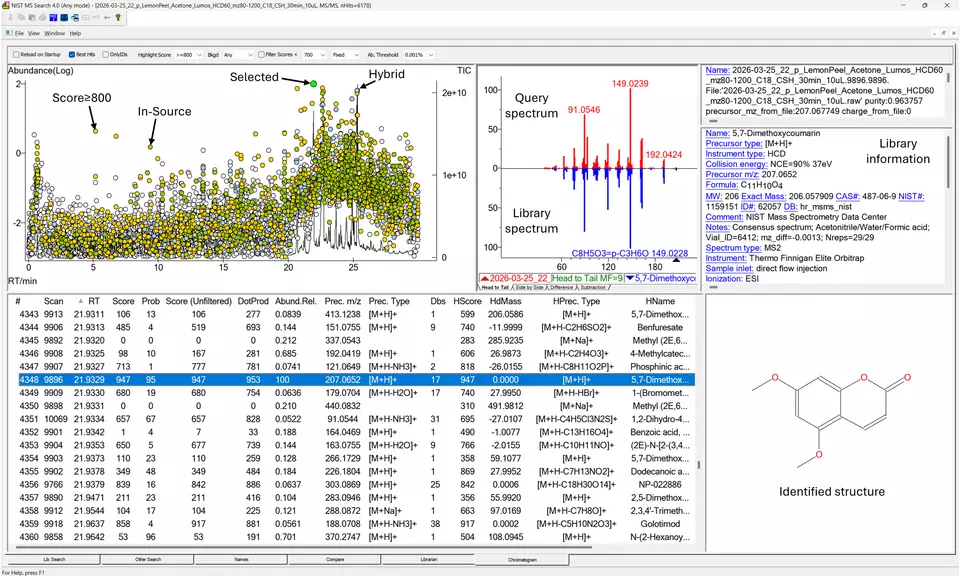Sort by the RT column header
The width and height of the screenshot is (960, 576).
click(94, 301)
